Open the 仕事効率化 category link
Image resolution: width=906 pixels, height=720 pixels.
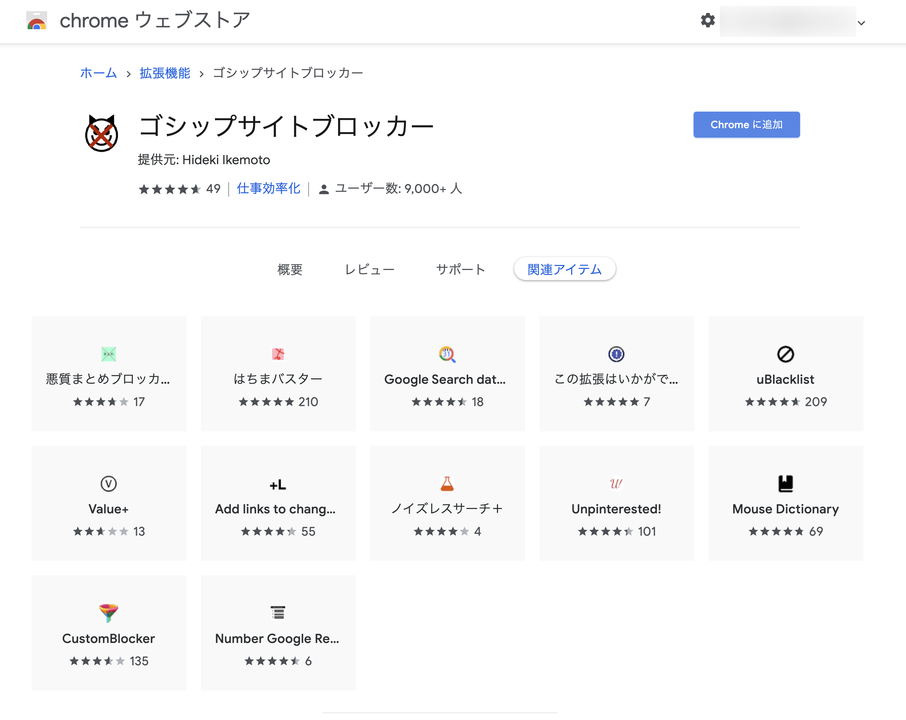(x=269, y=188)
